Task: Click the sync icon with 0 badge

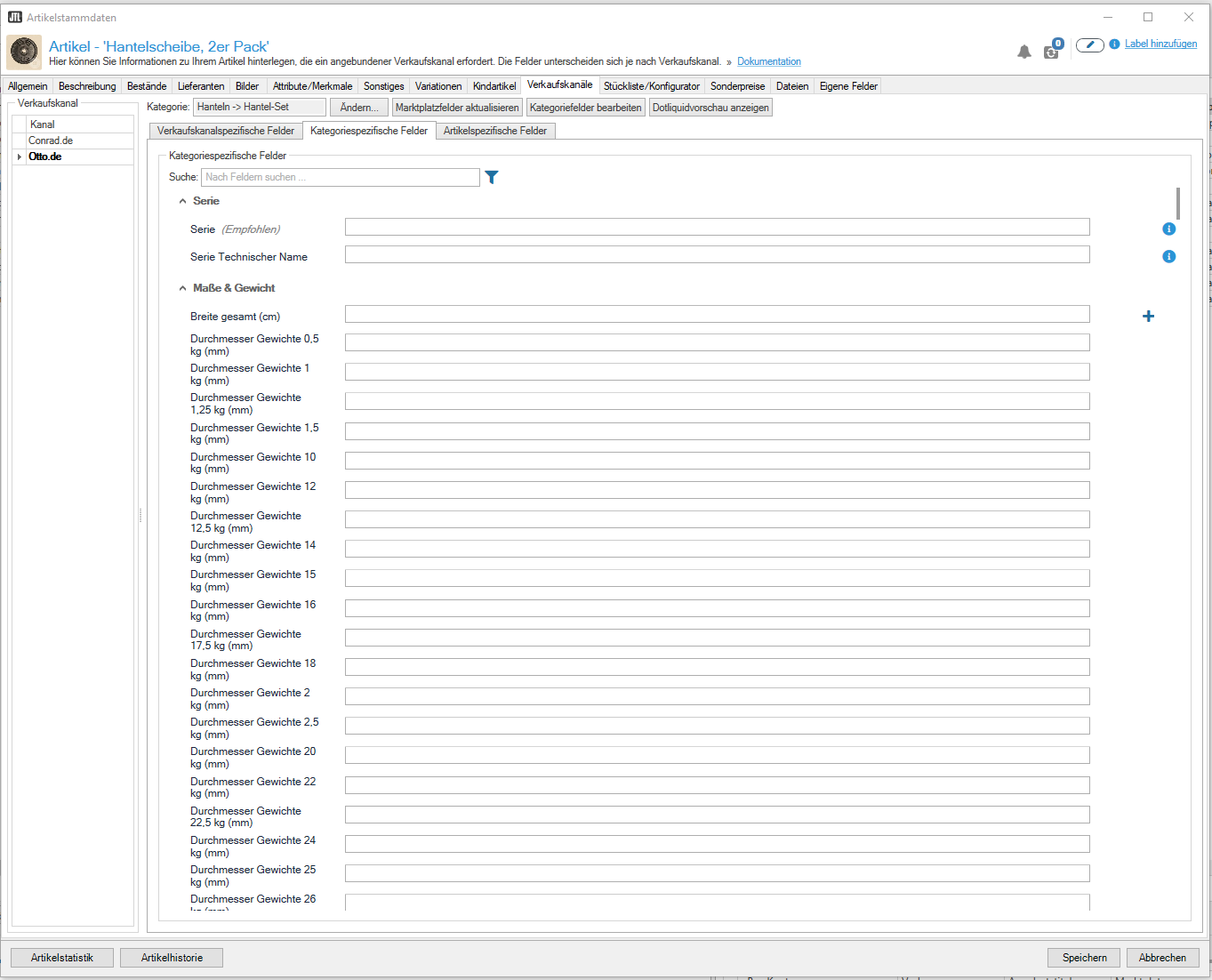Action: 1051,52
